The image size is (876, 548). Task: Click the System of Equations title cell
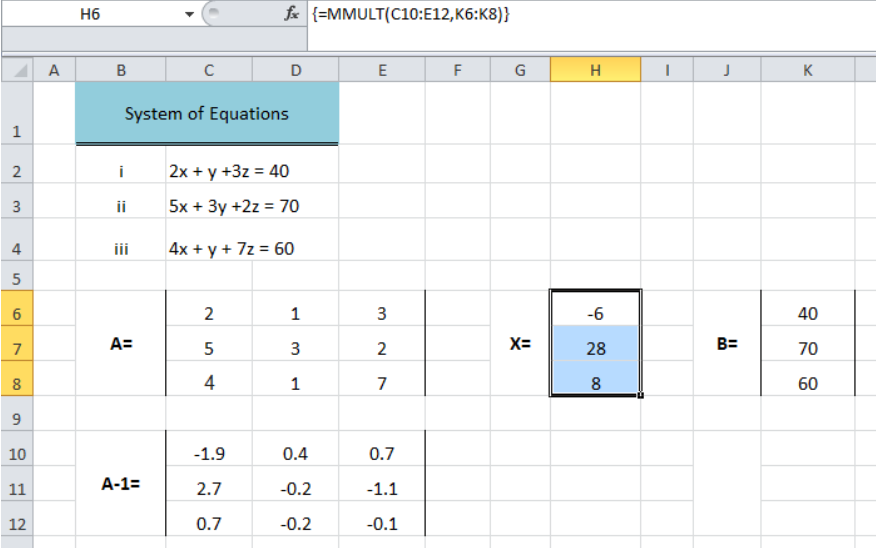[x=207, y=113]
